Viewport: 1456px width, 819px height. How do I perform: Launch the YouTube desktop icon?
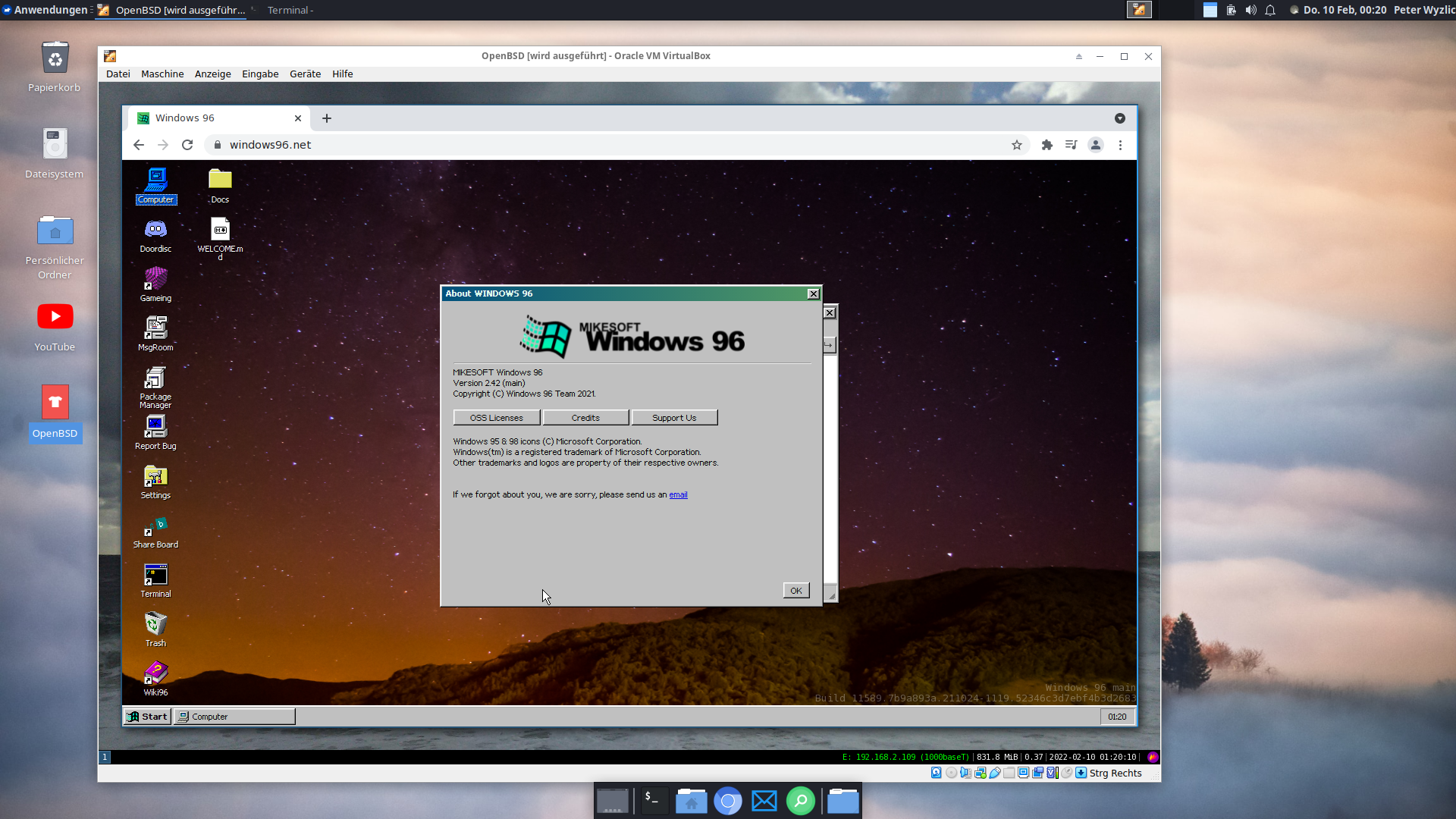coord(55,327)
